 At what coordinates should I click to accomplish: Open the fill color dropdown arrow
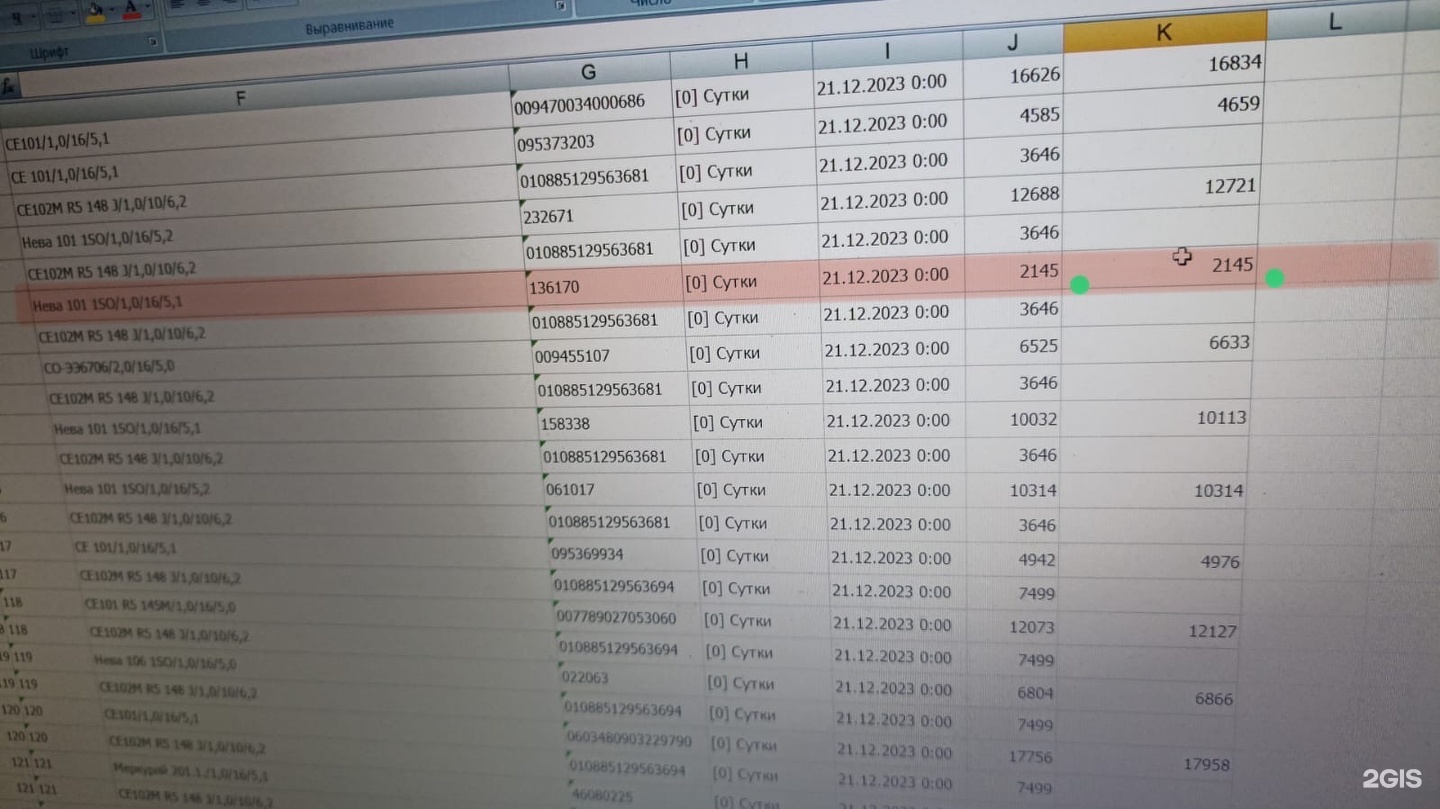[112, 9]
